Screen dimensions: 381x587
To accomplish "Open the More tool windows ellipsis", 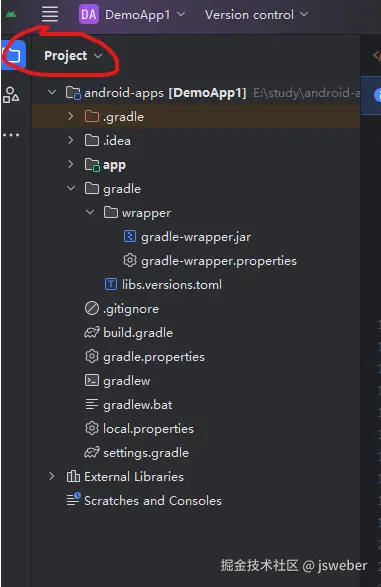I will coord(11,135).
